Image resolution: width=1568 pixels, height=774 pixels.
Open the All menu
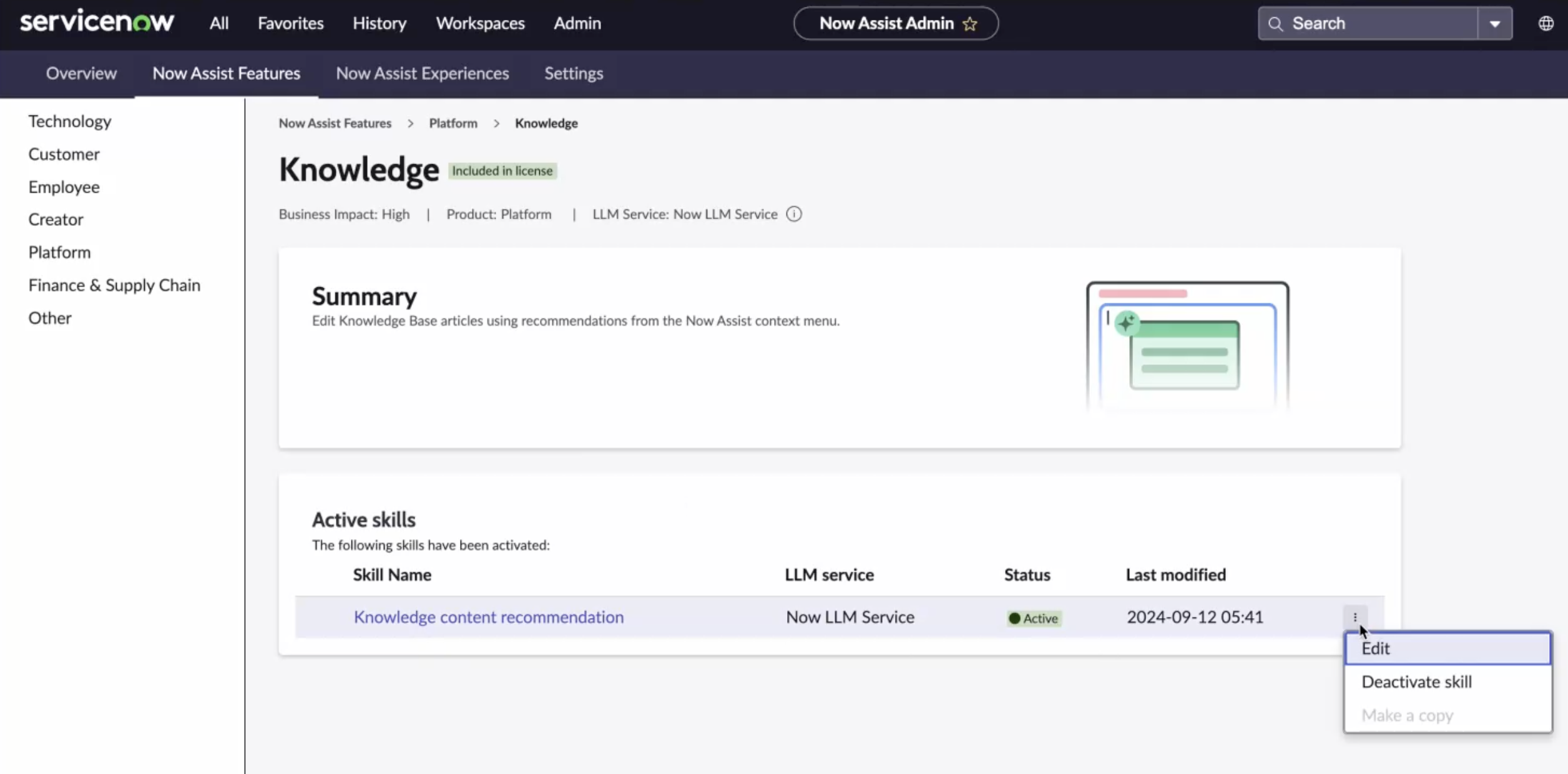point(219,23)
